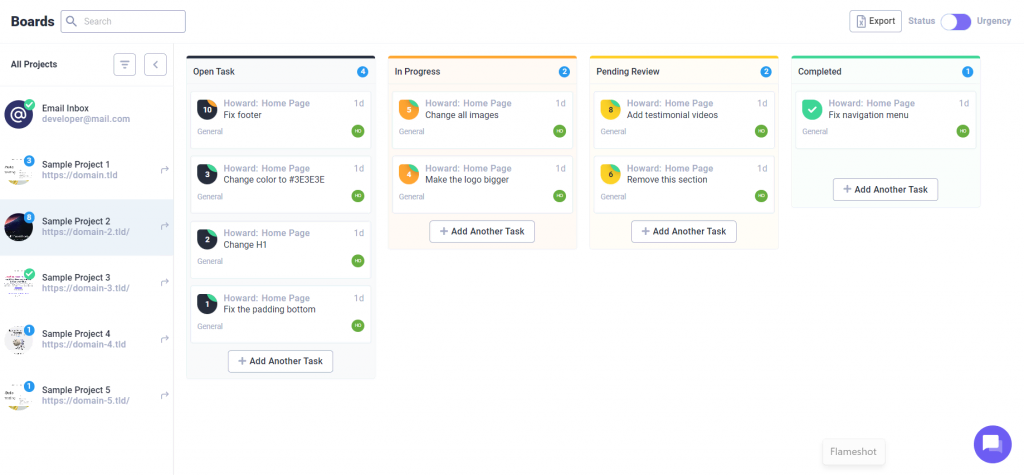Click the number 4 badge on Make the logo bigger
1024x475 pixels.
(x=409, y=174)
